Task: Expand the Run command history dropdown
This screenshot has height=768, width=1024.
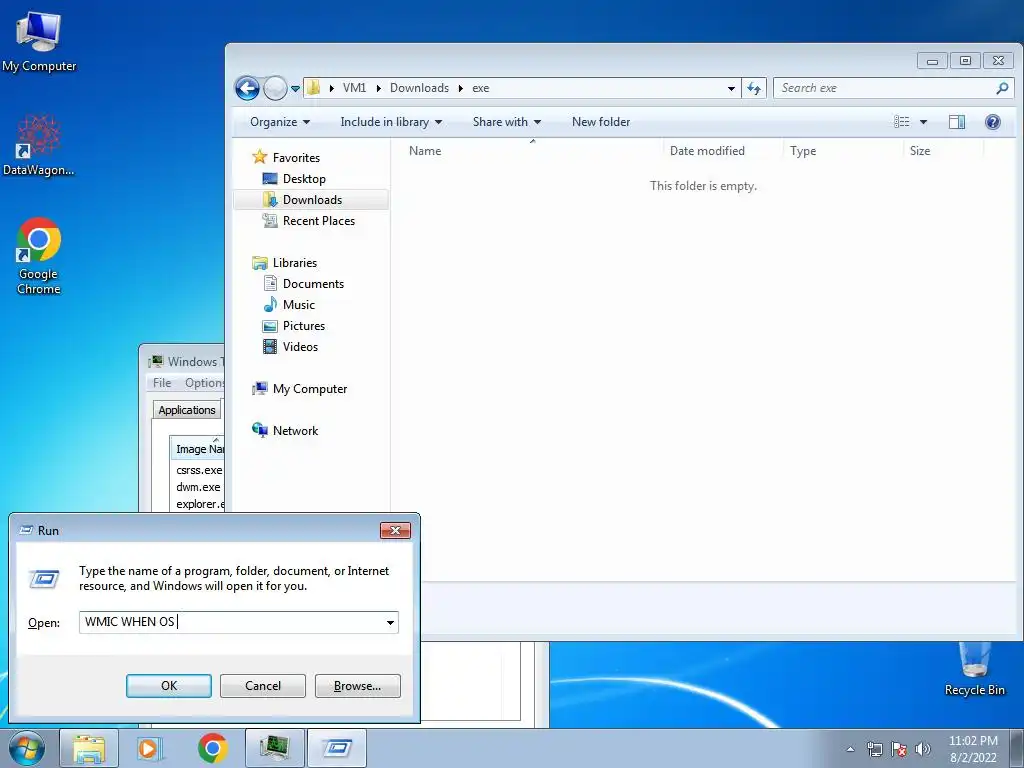Action: coord(390,622)
